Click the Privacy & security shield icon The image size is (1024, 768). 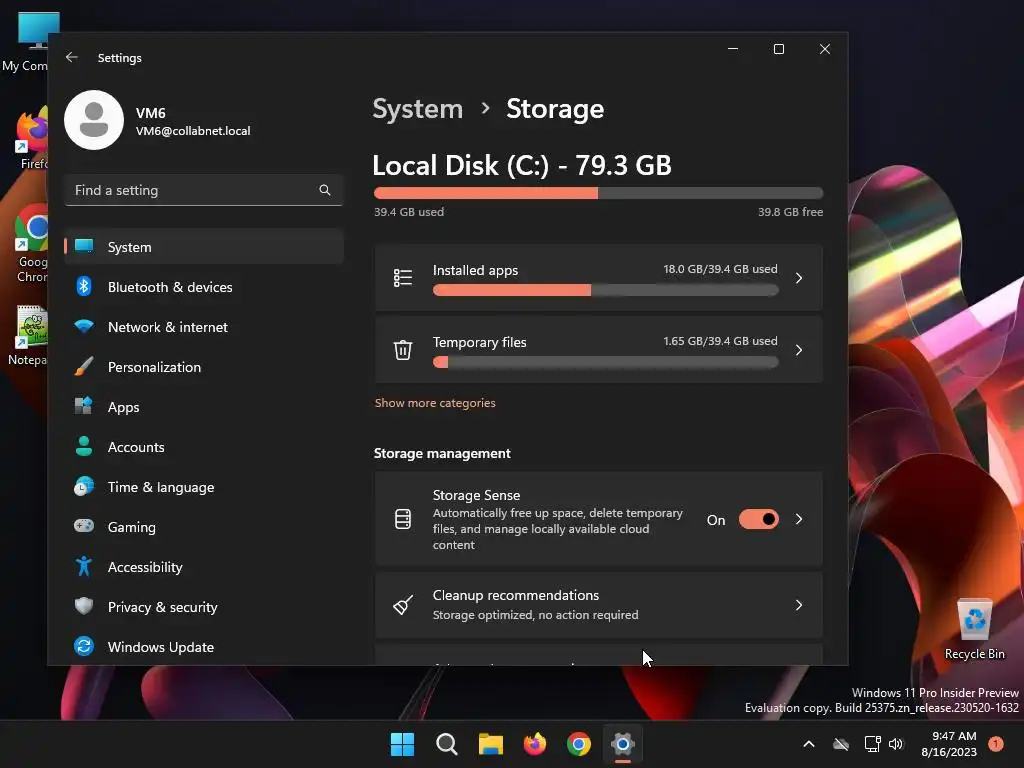[84, 607]
